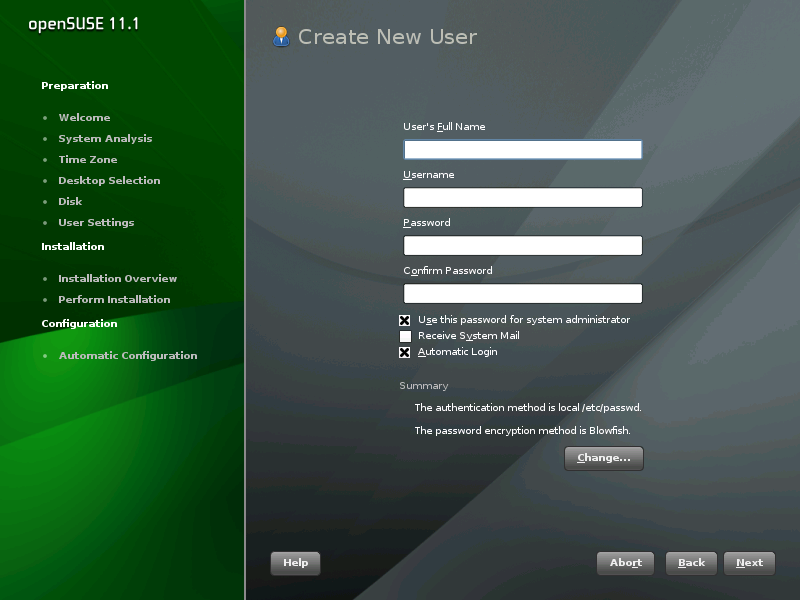Click the User's Full Name field
This screenshot has height=600, width=800.
522,150
